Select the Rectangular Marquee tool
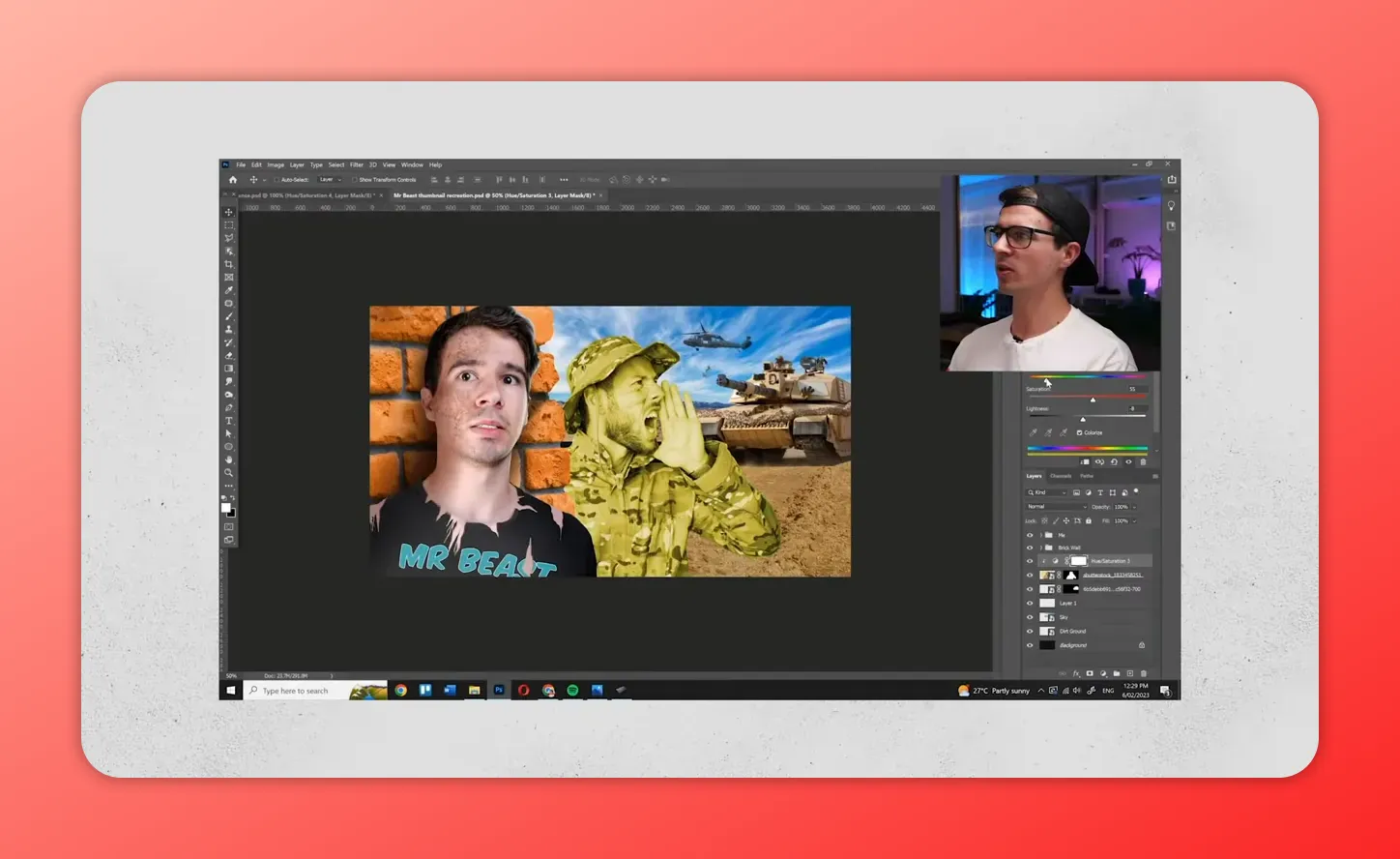Image resolution: width=1400 pixels, height=859 pixels. [x=229, y=224]
